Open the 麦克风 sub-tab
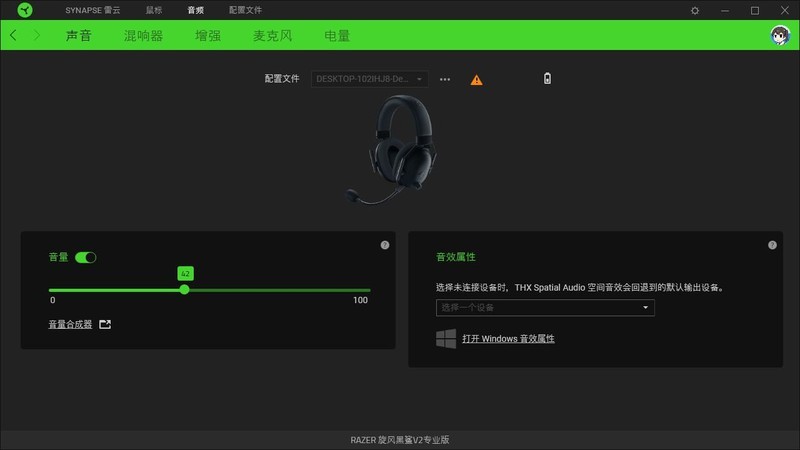Image resolution: width=800 pixels, height=450 pixels. [272, 36]
